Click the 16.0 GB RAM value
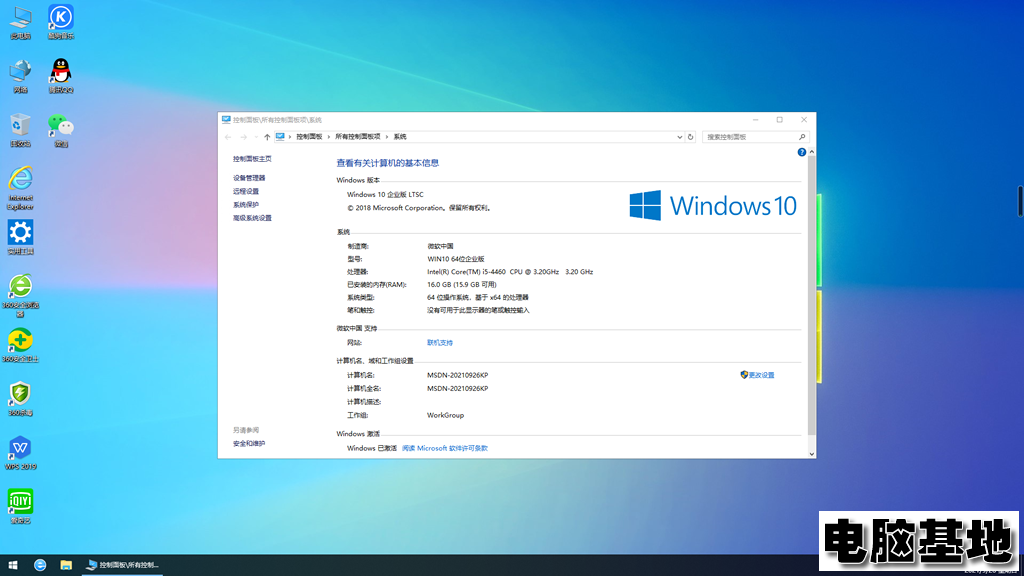This screenshot has width=1024, height=576. (x=462, y=284)
